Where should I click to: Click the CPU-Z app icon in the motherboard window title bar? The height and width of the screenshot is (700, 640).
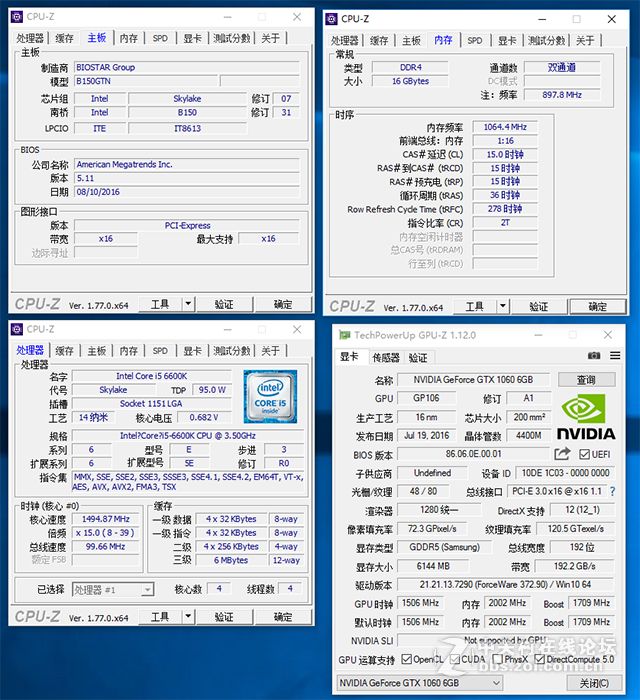click(x=17, y=17)
